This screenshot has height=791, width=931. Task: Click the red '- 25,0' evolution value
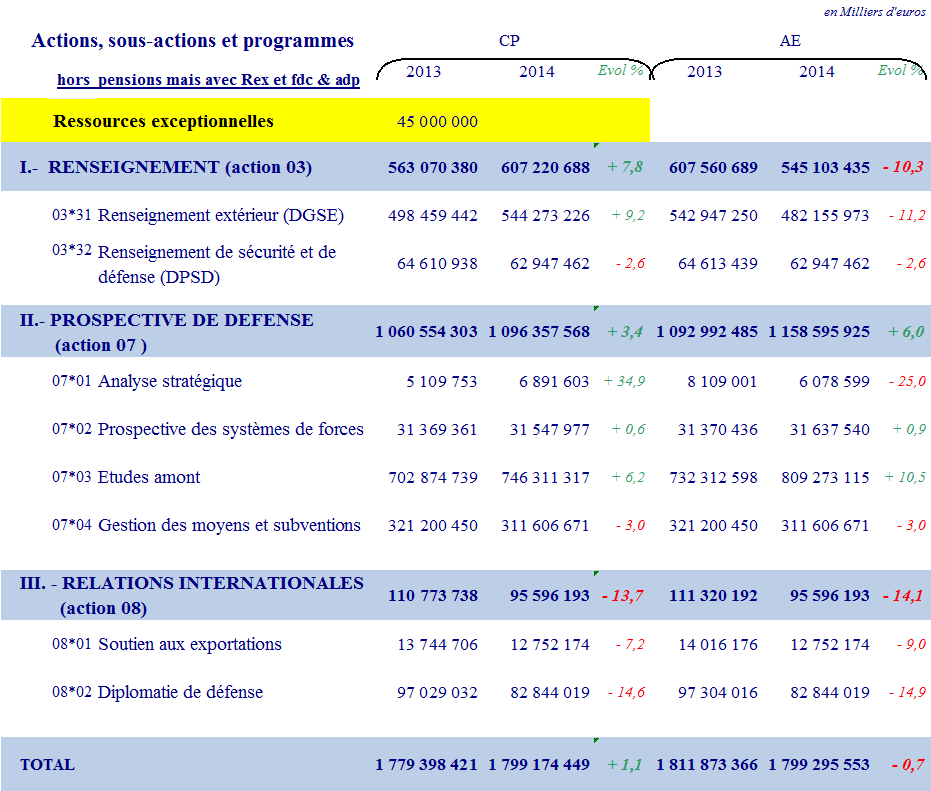click(906, 381)
